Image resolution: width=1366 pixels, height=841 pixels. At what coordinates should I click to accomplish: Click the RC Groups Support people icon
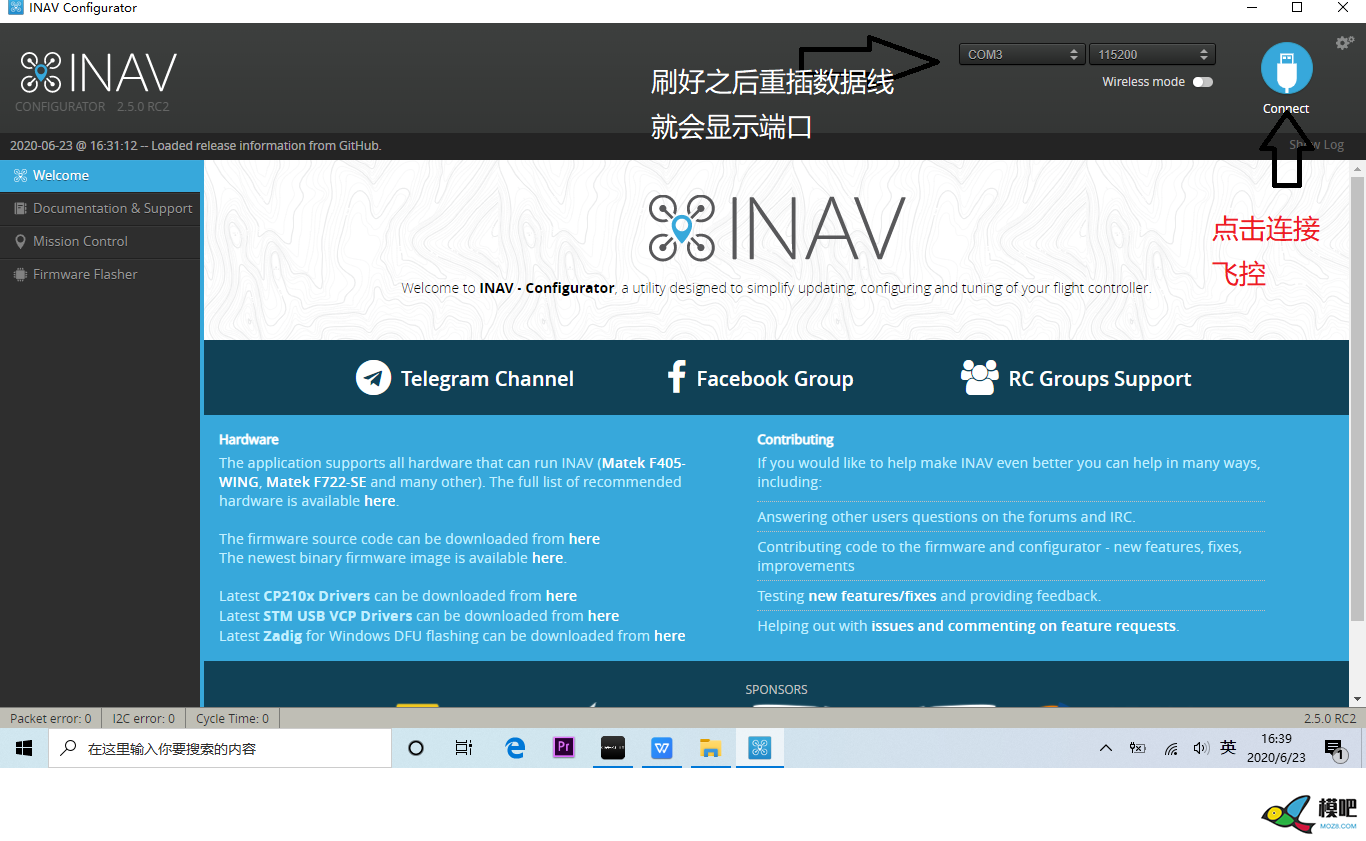[979, 377]
